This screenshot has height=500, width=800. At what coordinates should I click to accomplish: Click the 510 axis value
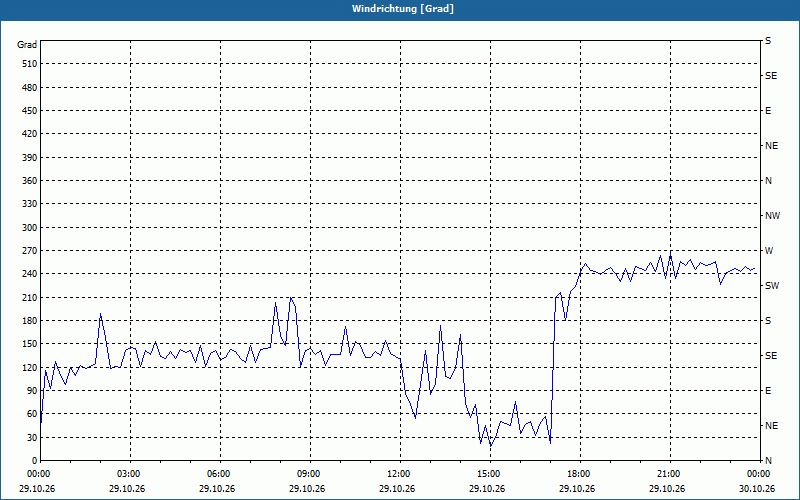29,64
